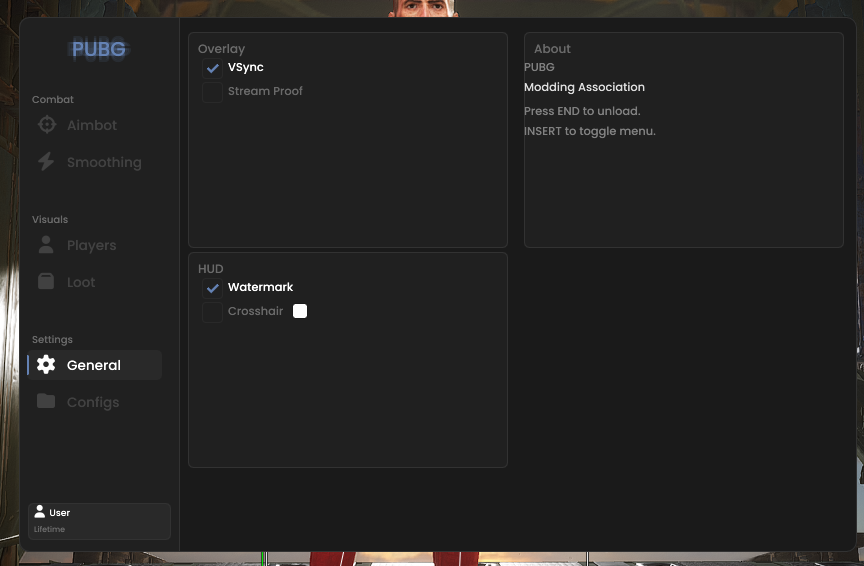This screenshot has width=864, height=566.
Task: Click the 'INSERT to toggle menu.' text
Action: tap(590, 131)
